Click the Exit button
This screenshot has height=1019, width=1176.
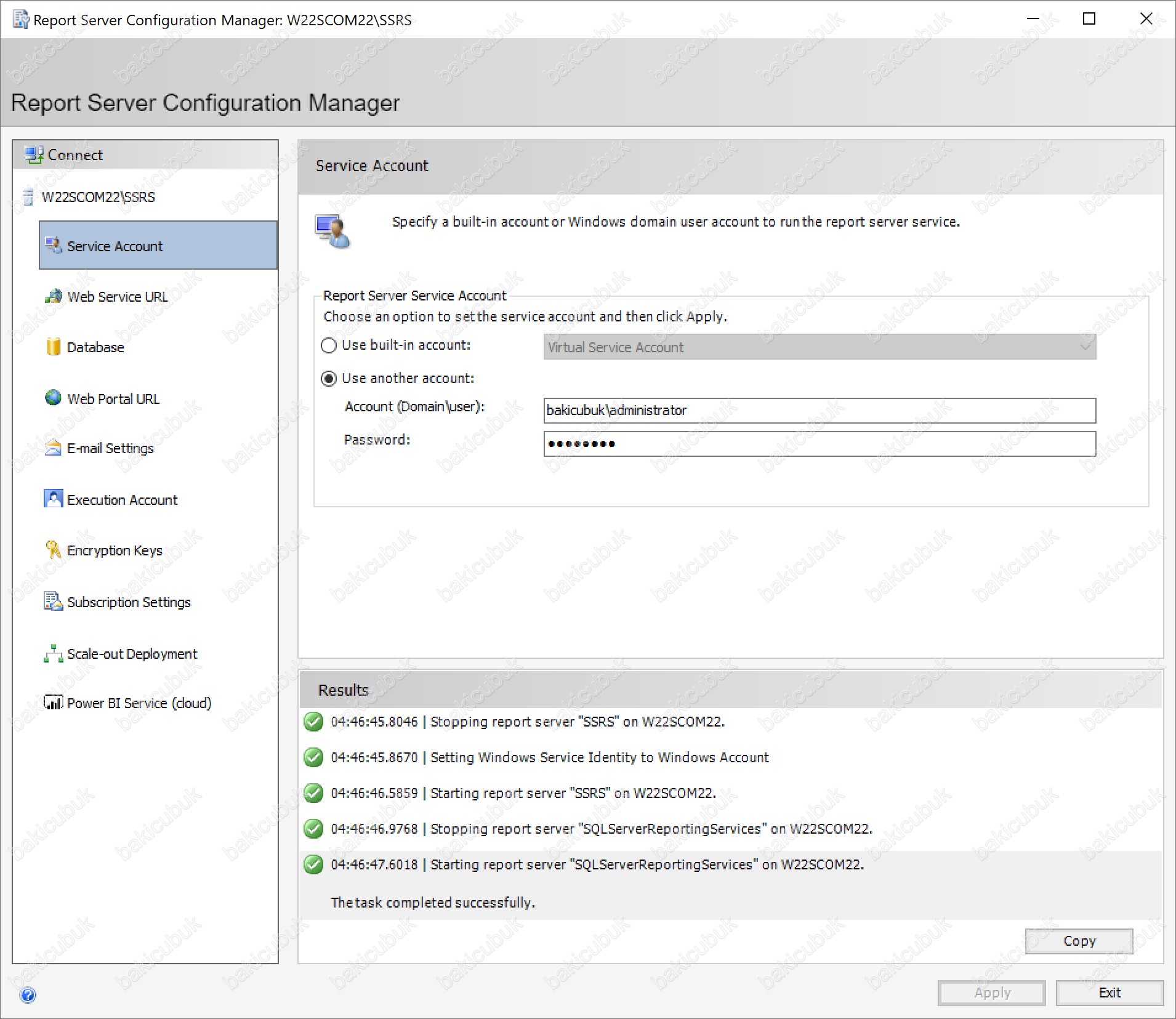click(x=1110, y=993)
